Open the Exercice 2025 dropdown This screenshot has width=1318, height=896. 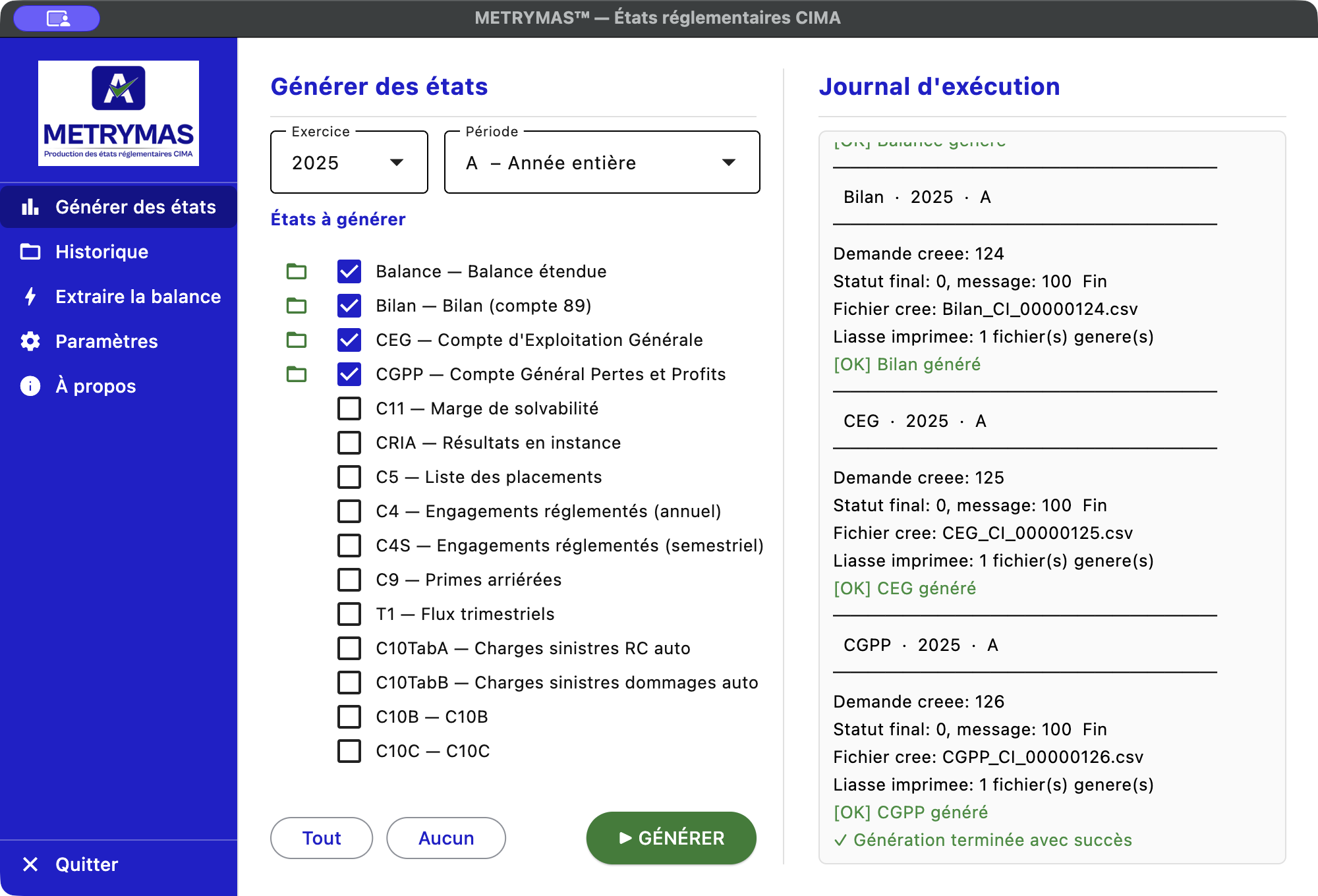click(x=349, y=162)
